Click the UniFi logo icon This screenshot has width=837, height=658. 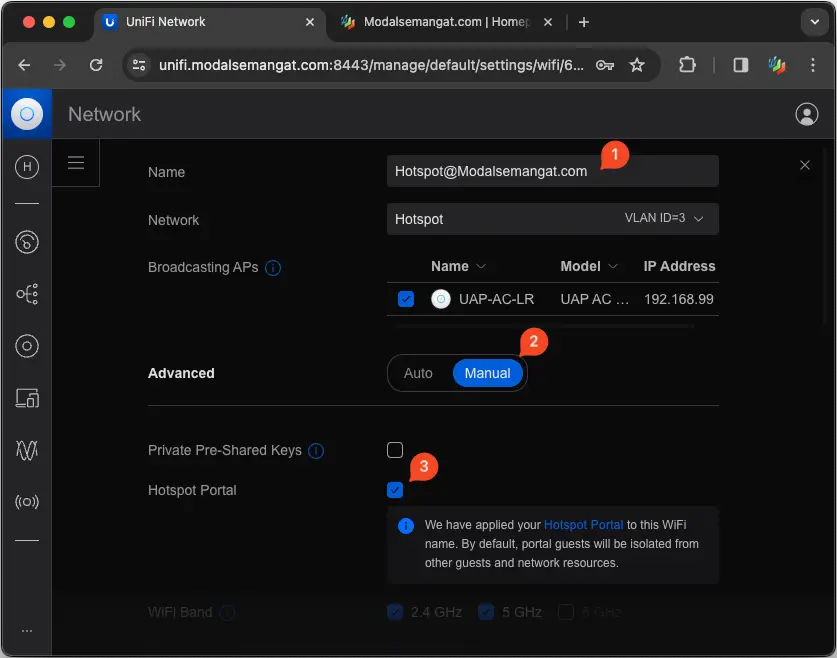point(27,114)
